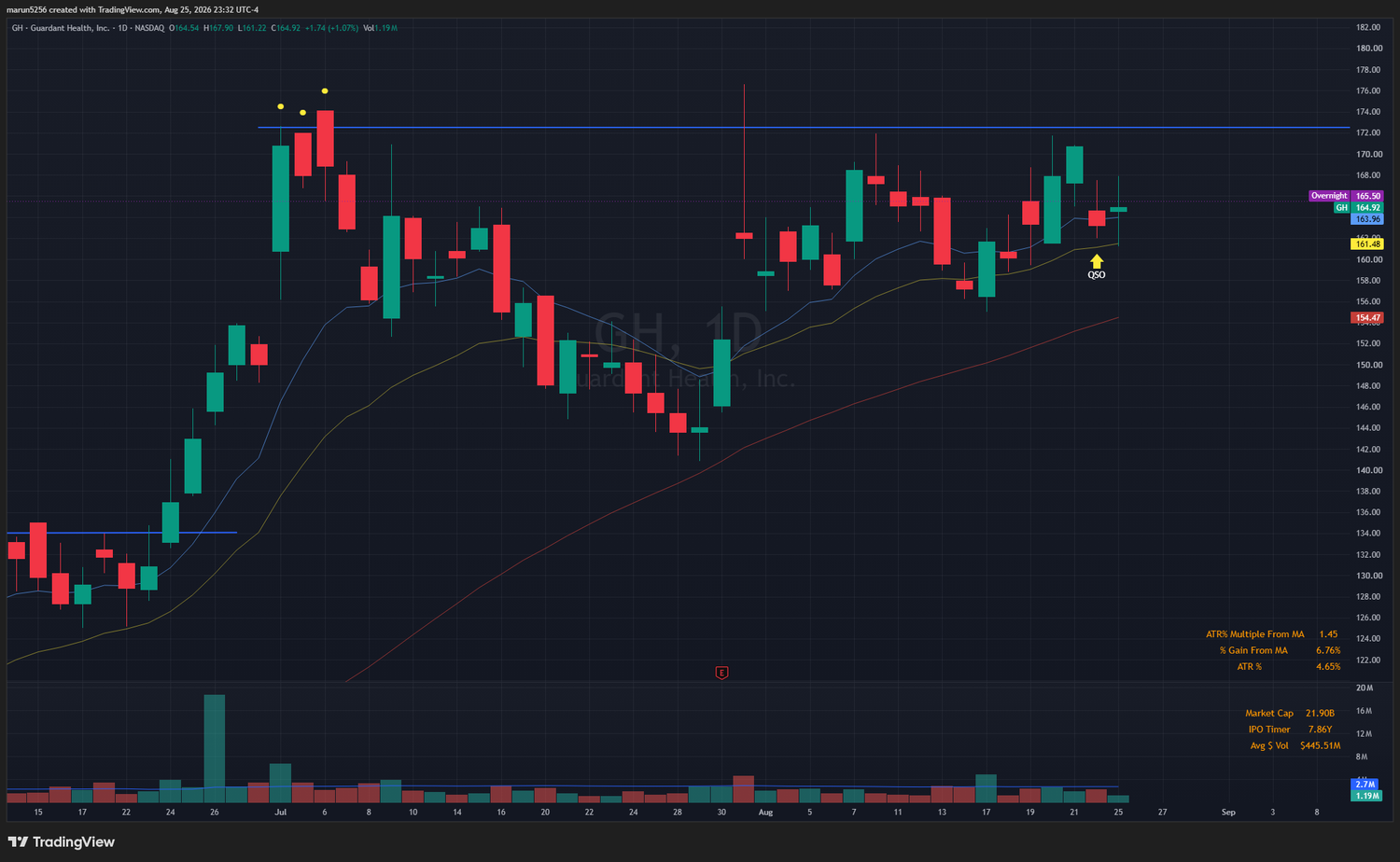The width and height of the screenshot is (1400, 862).
Task: Click the "12M" label on the volume axis
Action: [1364, 734]
